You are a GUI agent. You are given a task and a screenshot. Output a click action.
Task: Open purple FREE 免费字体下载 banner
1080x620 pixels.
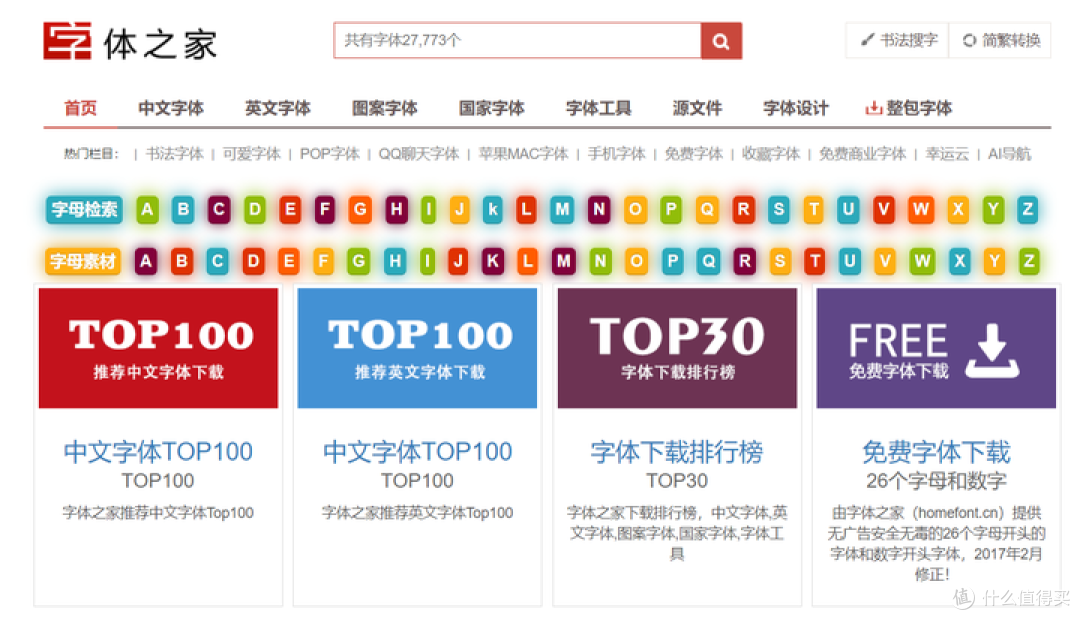pyautogui.click(x=936, y=348)
